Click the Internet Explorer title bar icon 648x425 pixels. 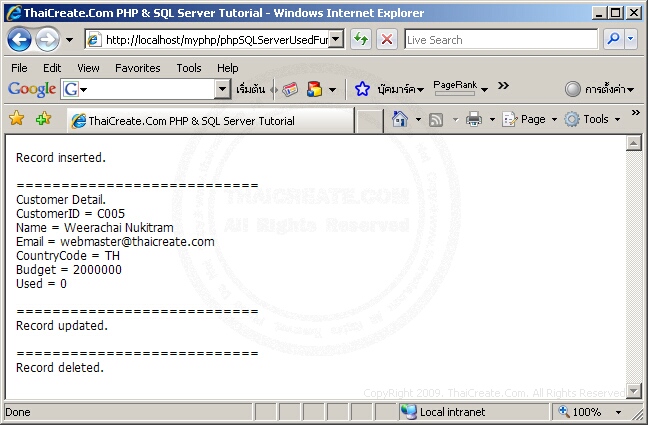point(13,13)
